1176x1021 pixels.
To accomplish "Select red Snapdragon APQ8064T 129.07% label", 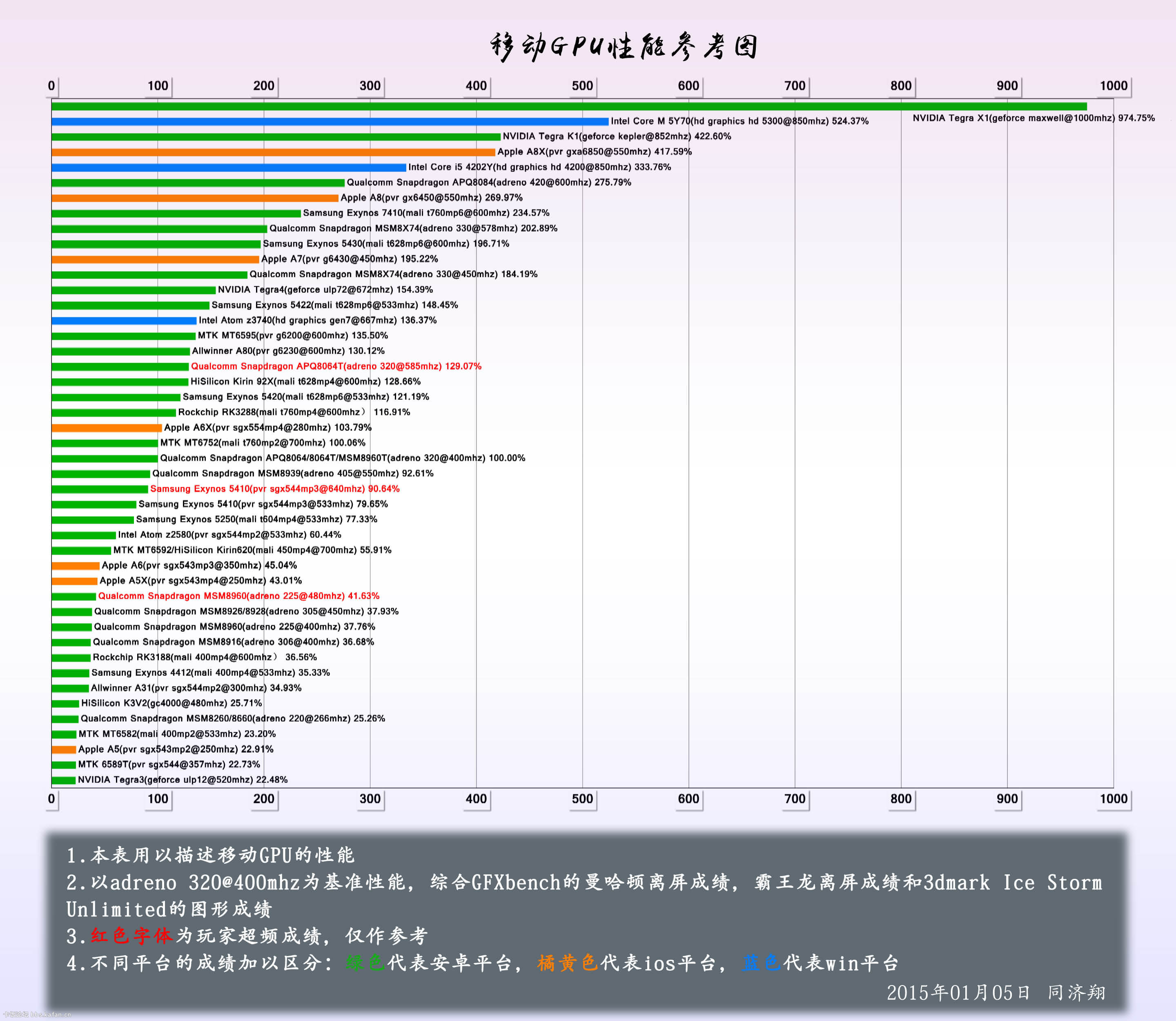I will pyautogui.click(x=336, y=366).
